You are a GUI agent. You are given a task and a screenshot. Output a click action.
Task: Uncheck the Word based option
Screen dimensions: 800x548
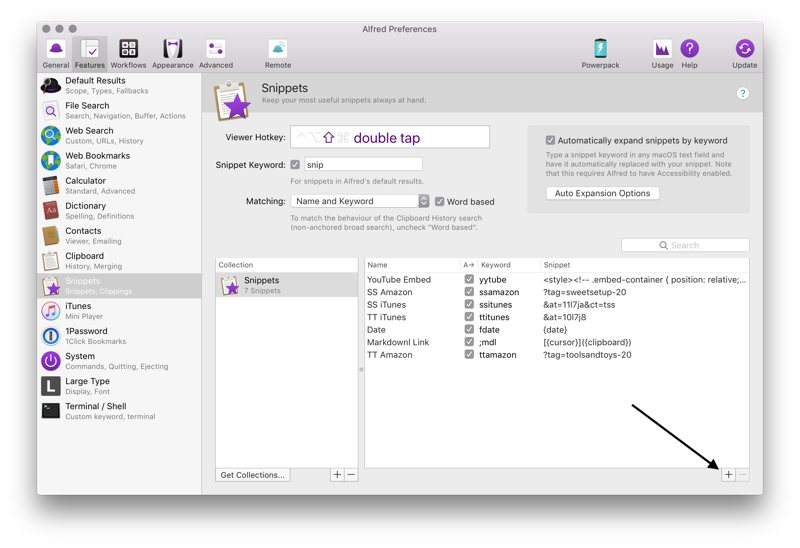pyautogui.click(x=440, y=201)
